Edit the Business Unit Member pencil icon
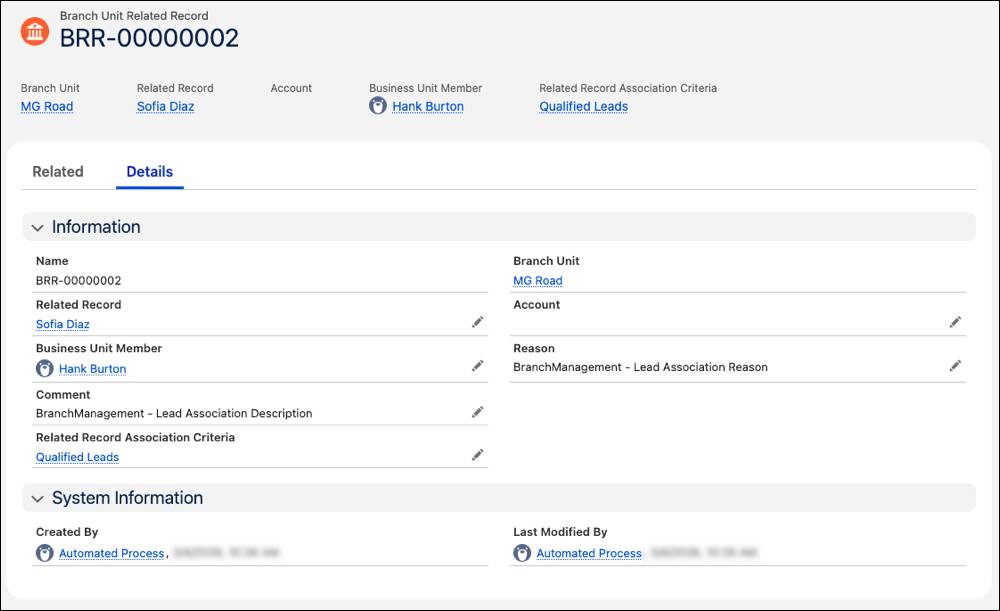The width and height of the screenshot is (1000, 611). pos(477,365)
